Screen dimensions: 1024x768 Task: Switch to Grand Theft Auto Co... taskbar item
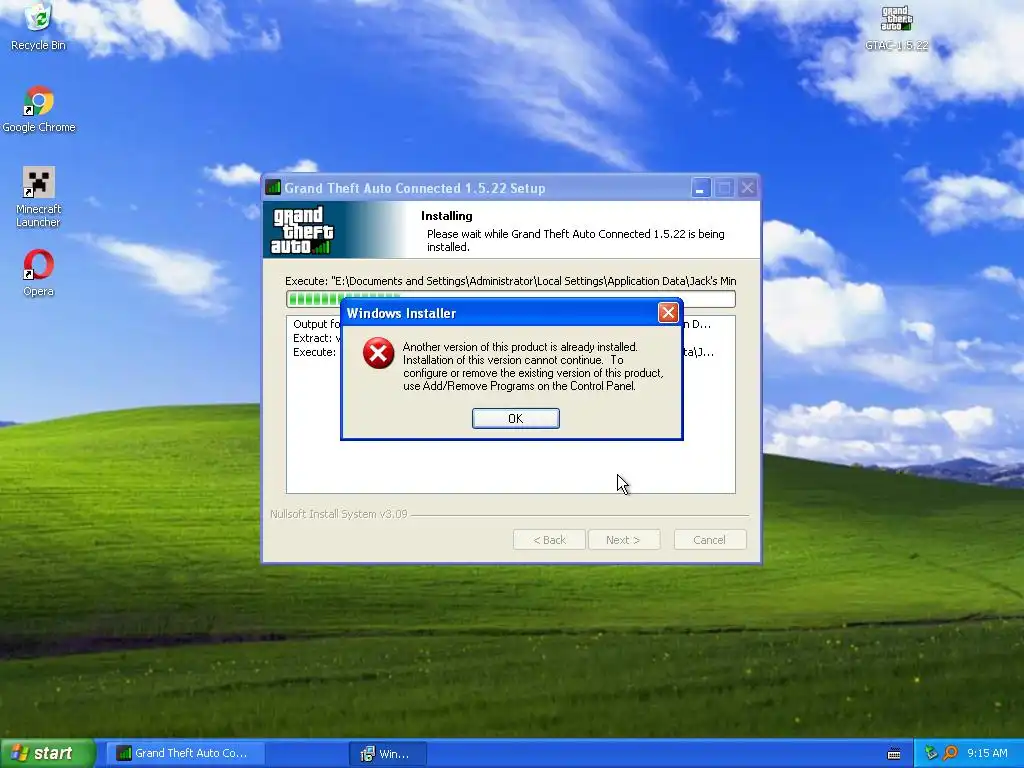184,753
